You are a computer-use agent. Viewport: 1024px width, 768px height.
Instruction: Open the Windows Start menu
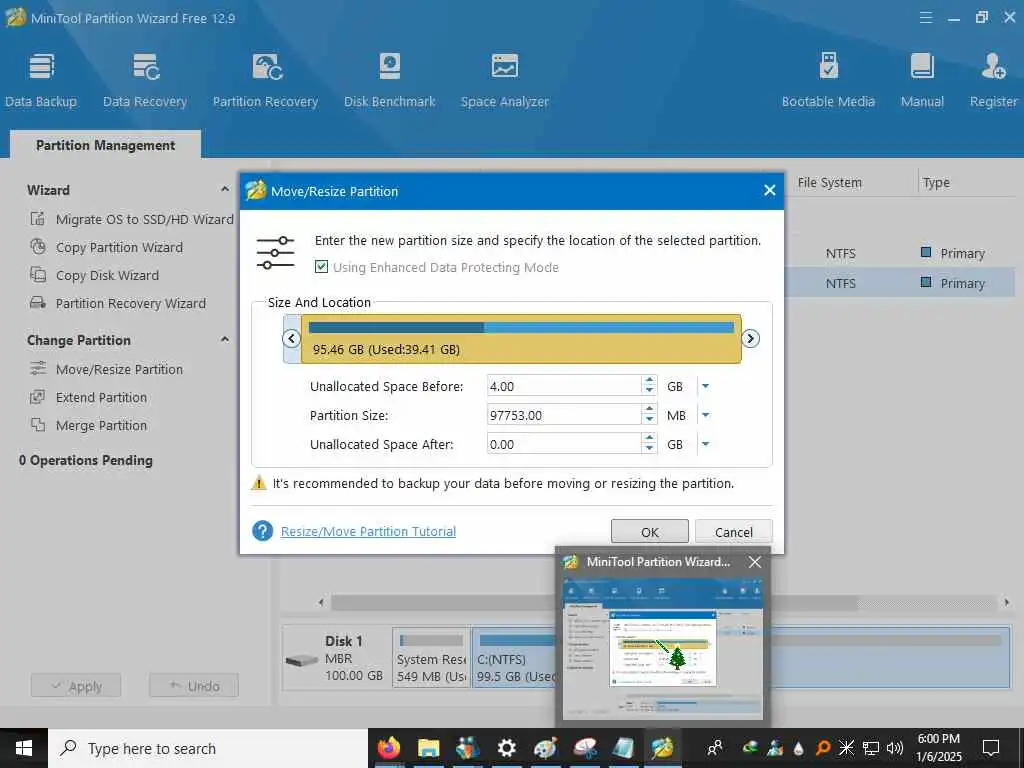click(24, 748)
